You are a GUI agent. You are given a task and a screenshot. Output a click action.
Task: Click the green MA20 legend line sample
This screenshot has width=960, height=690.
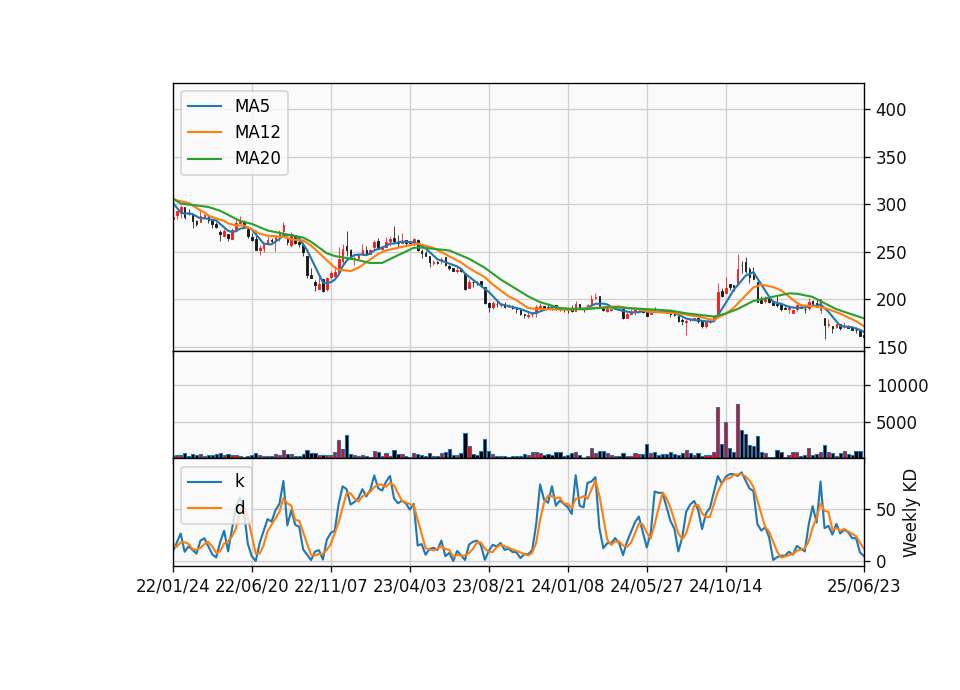click(x=204, y=159)
